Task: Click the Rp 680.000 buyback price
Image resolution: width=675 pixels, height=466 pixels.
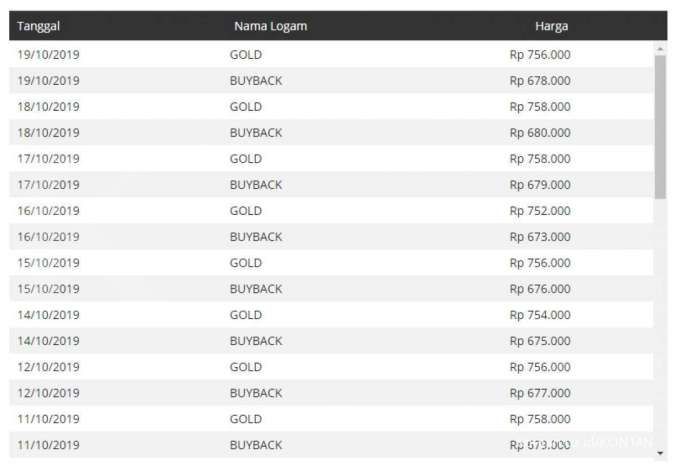Action: [x=540, y=133]
